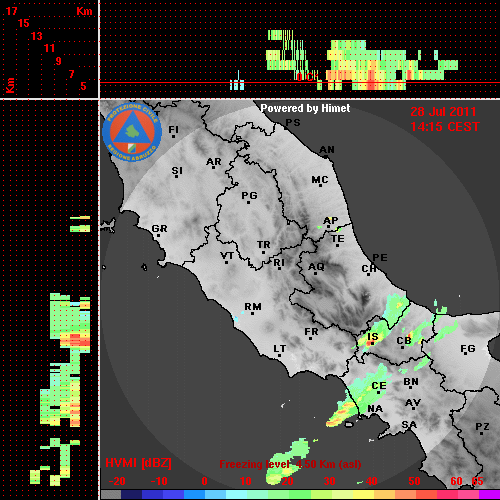Click the 'TE' city label on the map
500x500 pixels.
338,239
